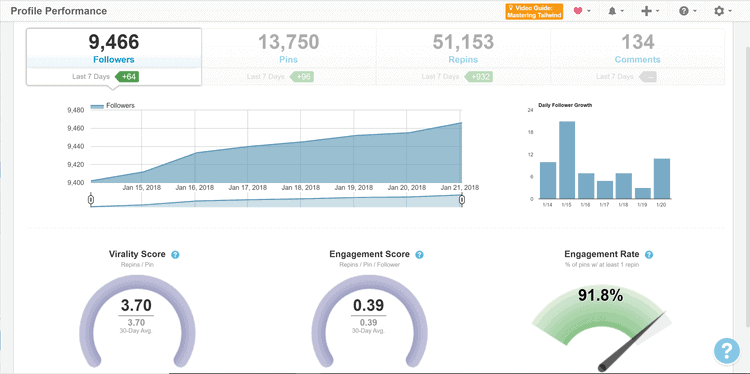Open the question mark help icon in header
Viewport: 750px width, 374px height.
point(684,11)
